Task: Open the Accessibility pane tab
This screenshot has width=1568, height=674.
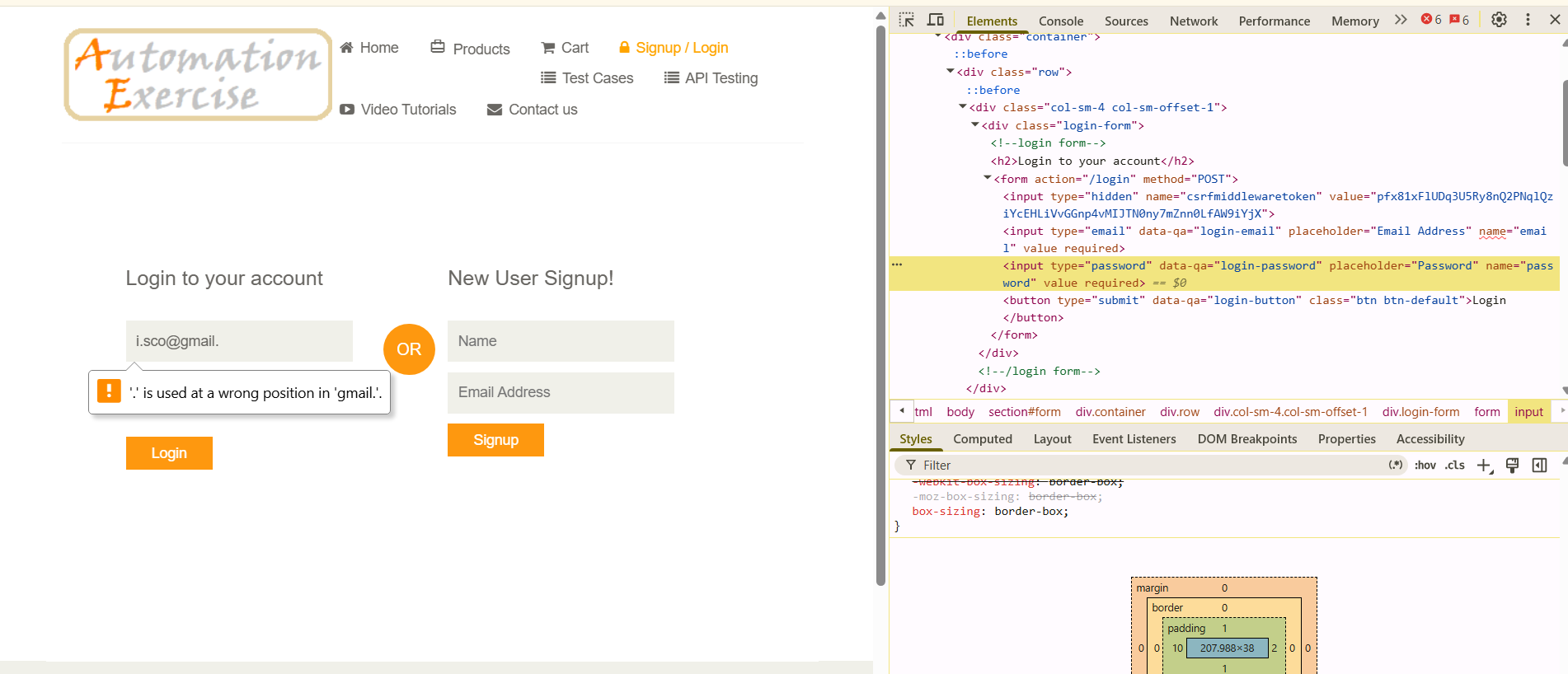Action: [1430, 439]
